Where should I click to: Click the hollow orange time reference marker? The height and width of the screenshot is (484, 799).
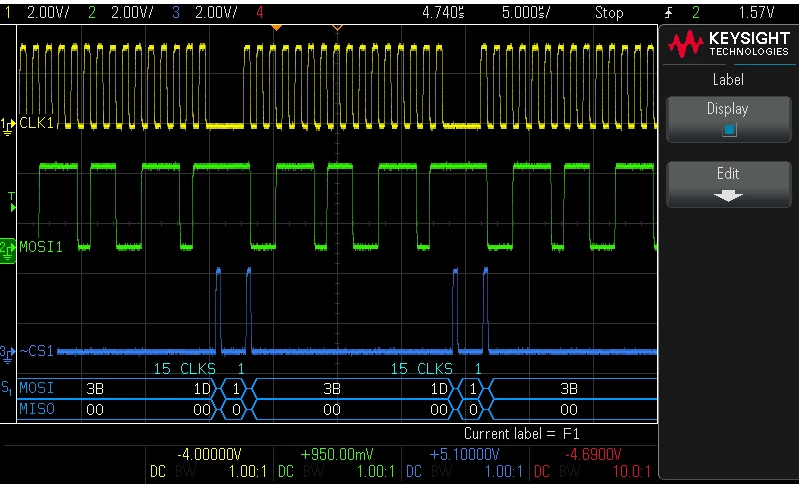[x=337, y=28]
